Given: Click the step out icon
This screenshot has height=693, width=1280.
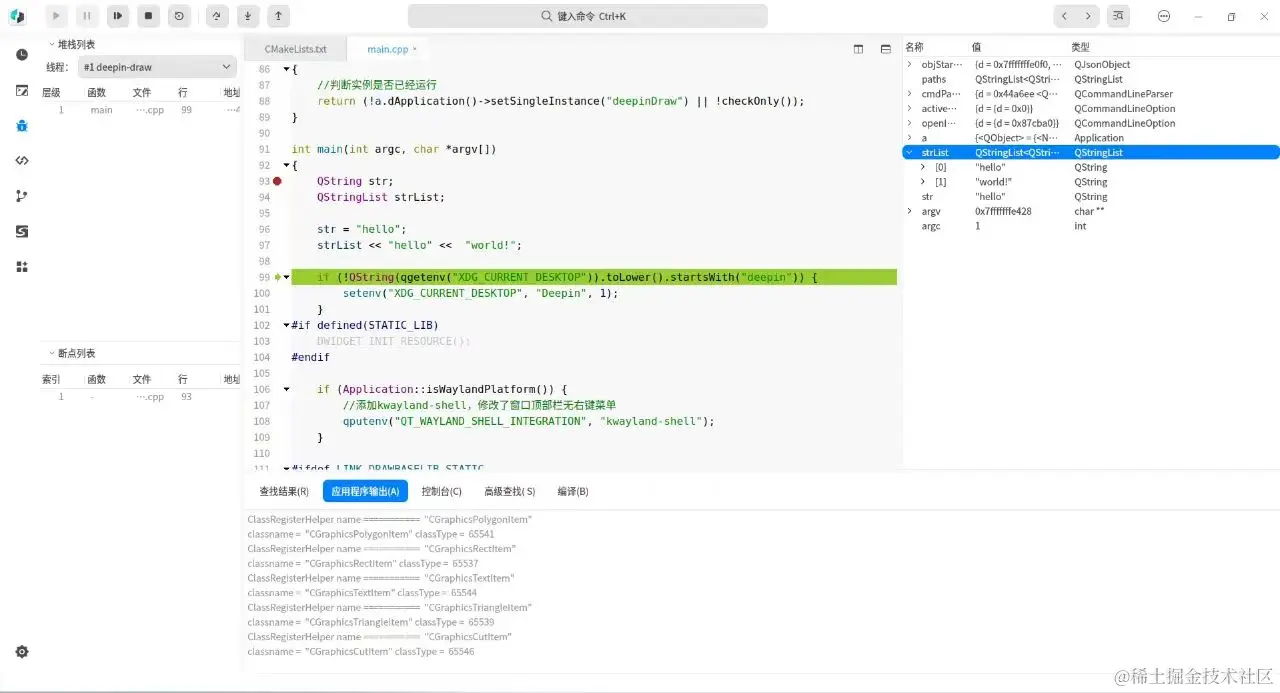Looking at the screenshot, I should pyautogui.click(x=279, y=16).
